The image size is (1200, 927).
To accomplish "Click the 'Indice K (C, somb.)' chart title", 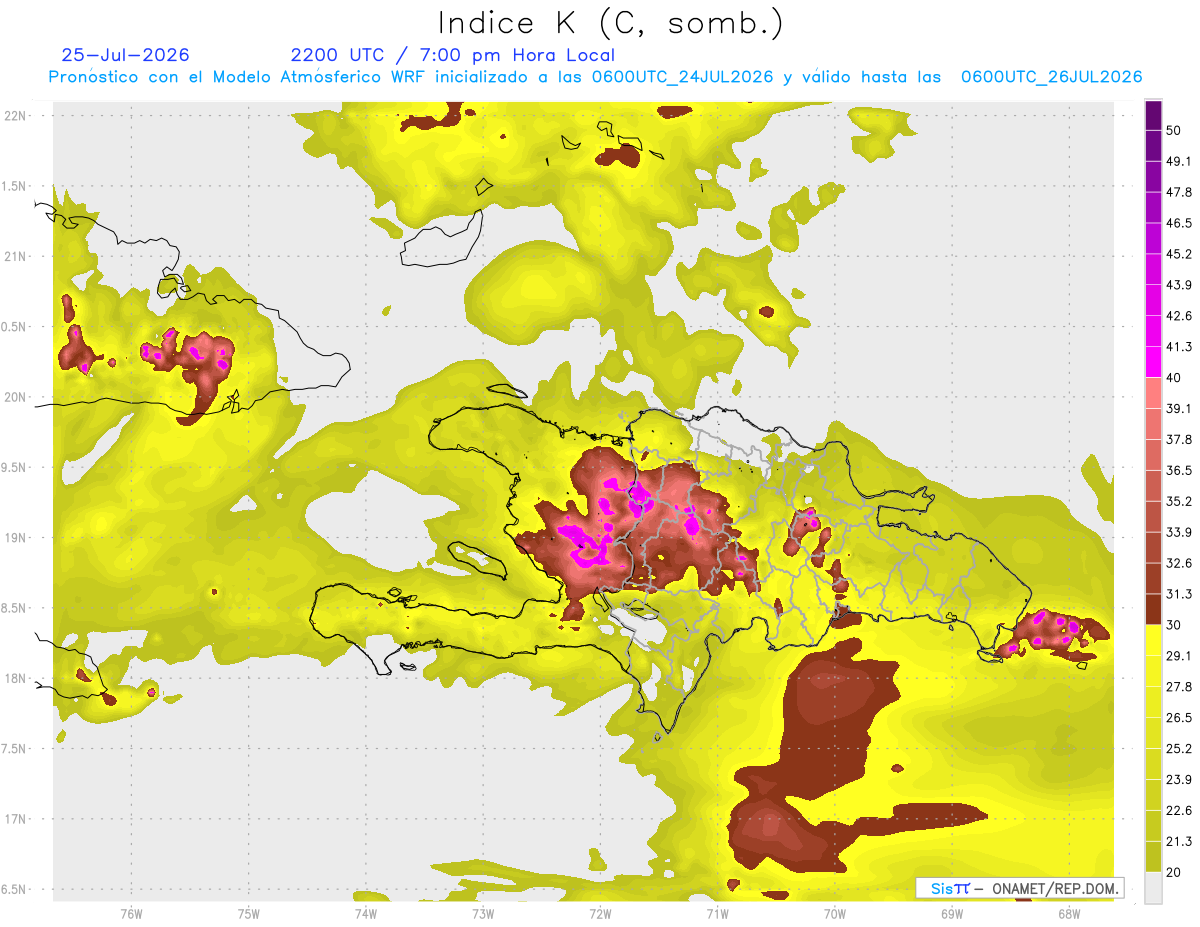I will click(x=610, y=22).
